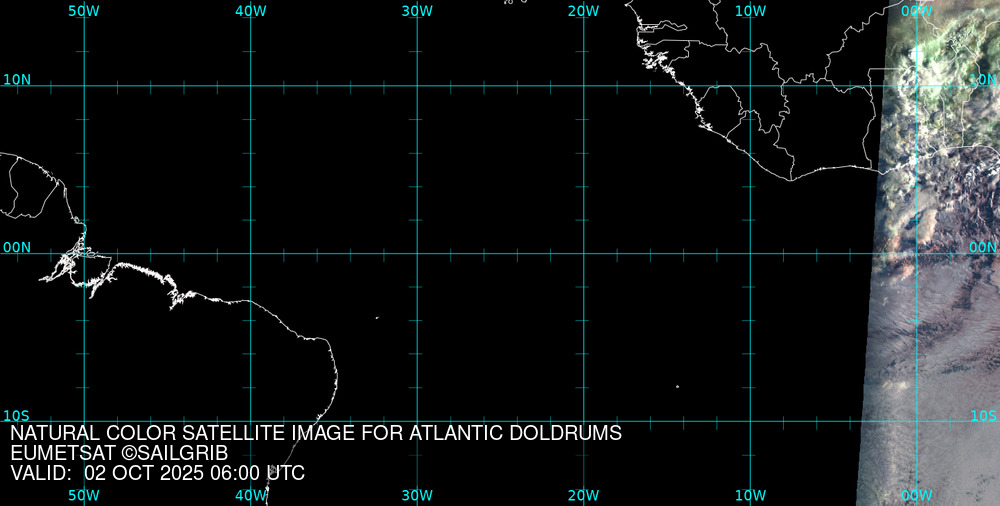Click the grid intersection of 40W and 10N
This screenshot has width=1000, height=506.
coord(250,85)
